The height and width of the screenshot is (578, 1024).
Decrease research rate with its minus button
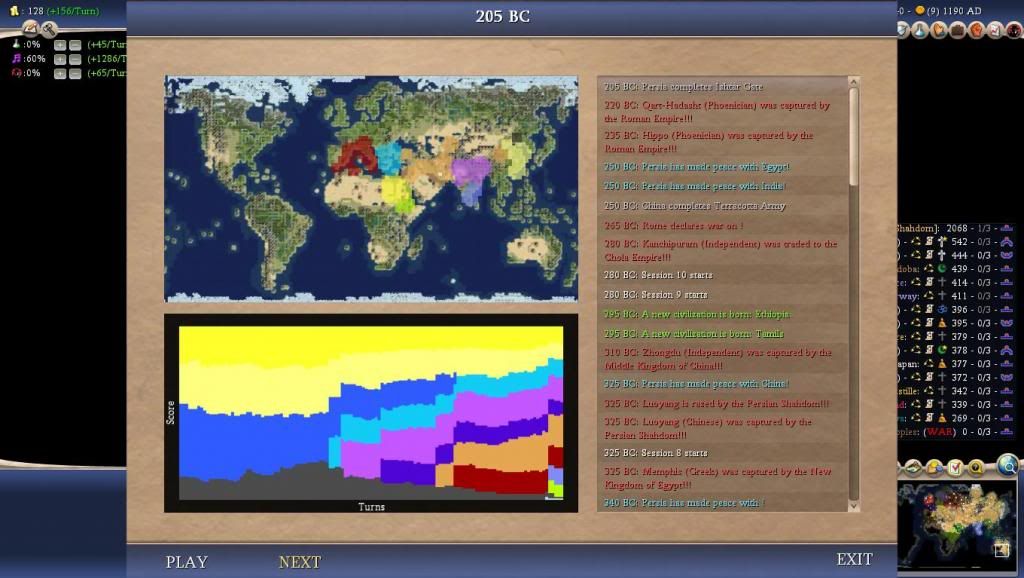point(75,45)
